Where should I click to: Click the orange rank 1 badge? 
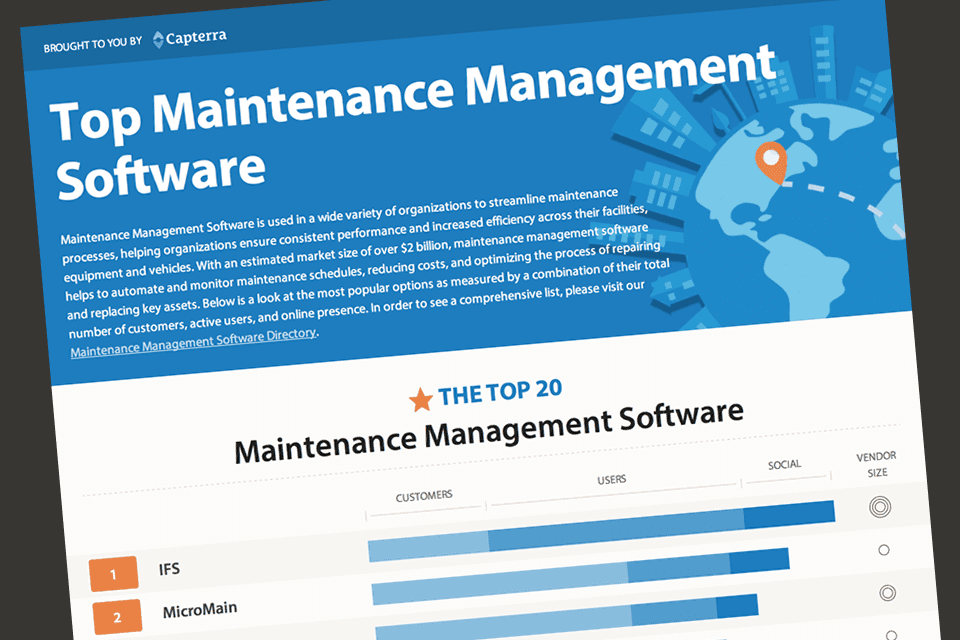click(113, 574)
